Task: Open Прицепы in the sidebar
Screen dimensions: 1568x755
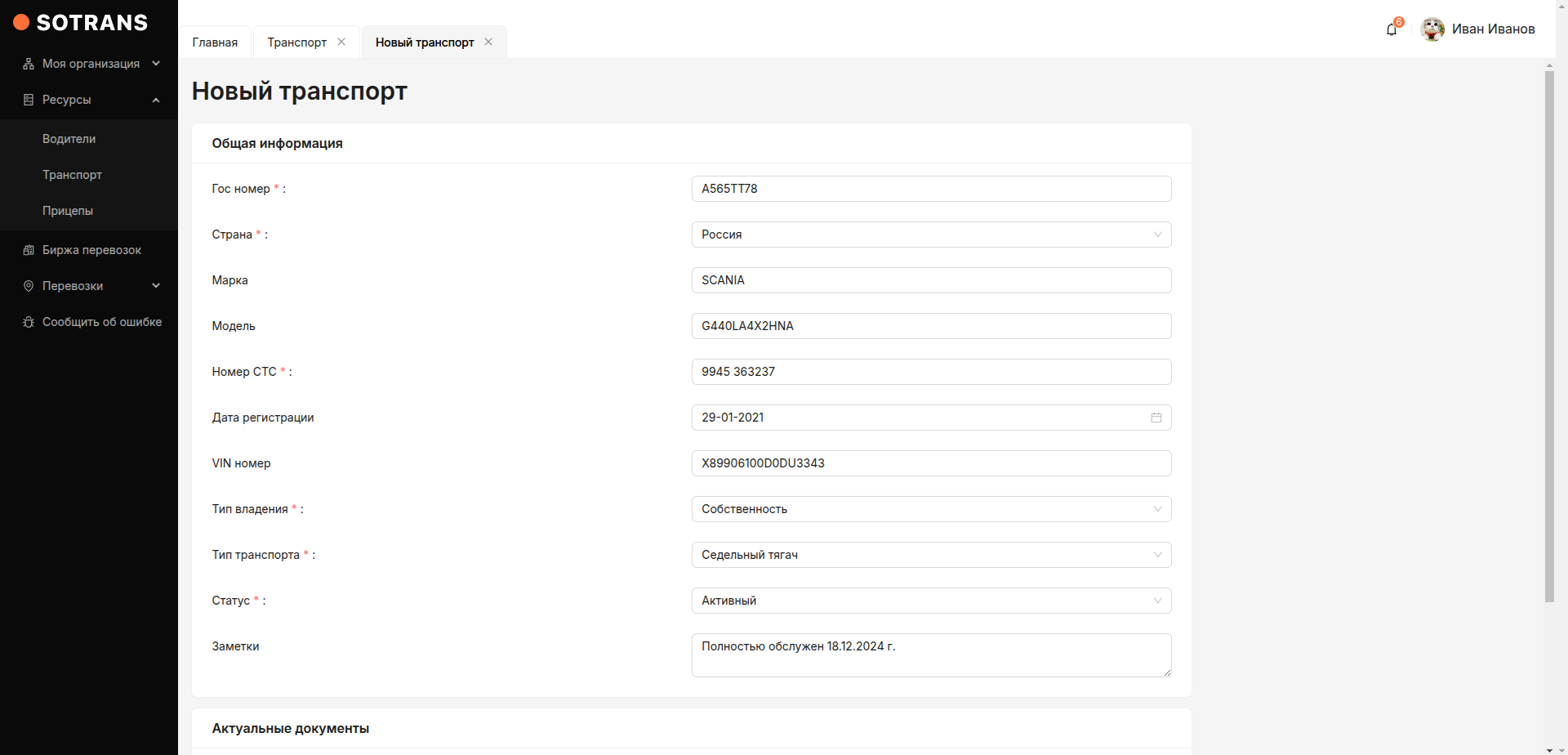Action: 68,211
